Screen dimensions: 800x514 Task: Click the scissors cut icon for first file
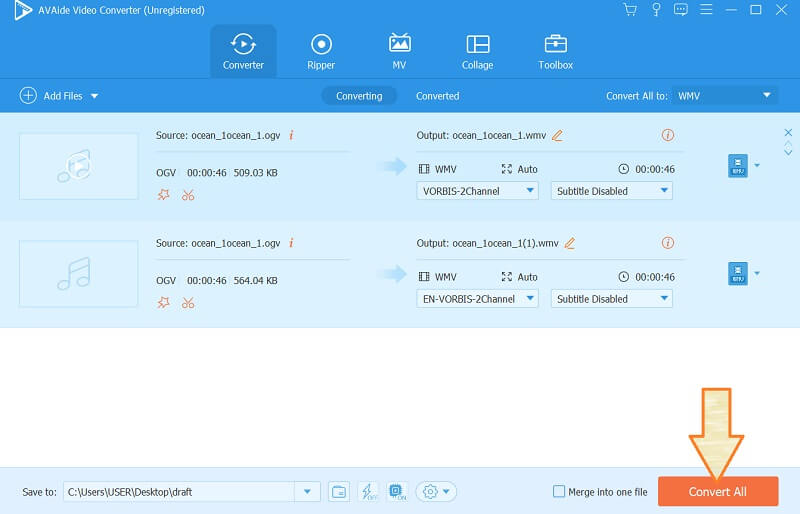(x=188, y=194)
